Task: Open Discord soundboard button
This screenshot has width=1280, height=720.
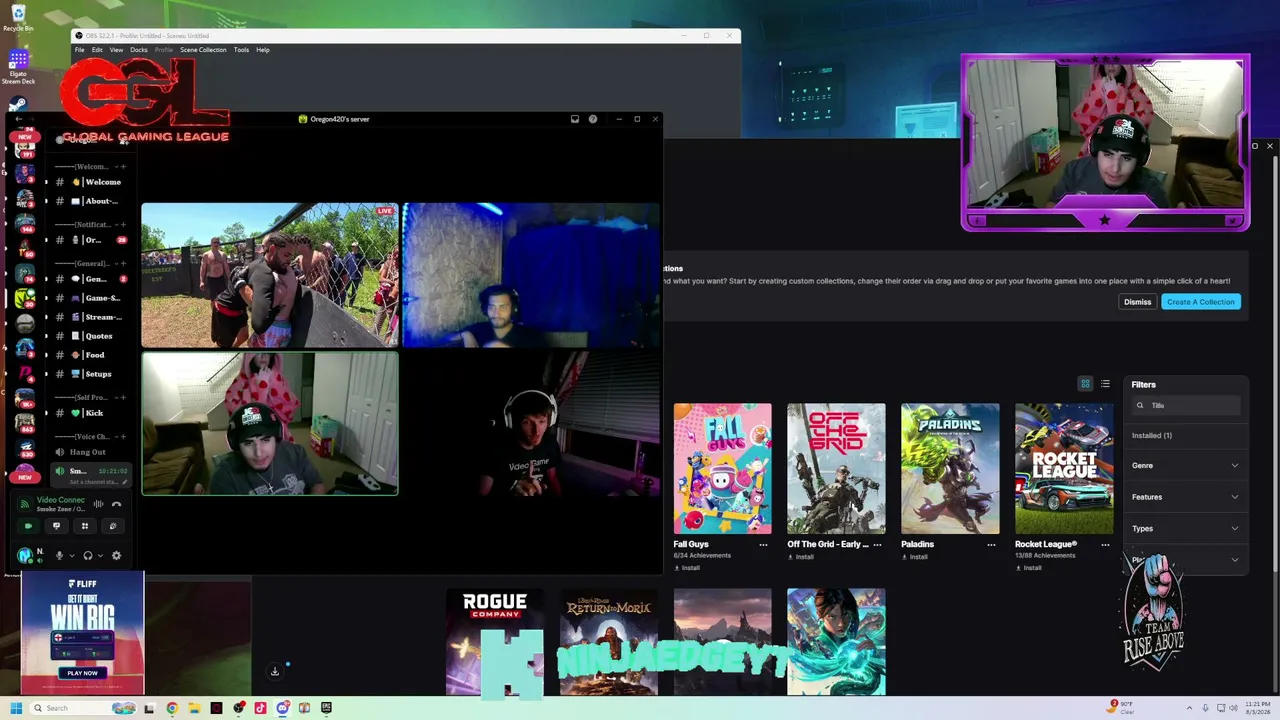Action: (113, 526)
